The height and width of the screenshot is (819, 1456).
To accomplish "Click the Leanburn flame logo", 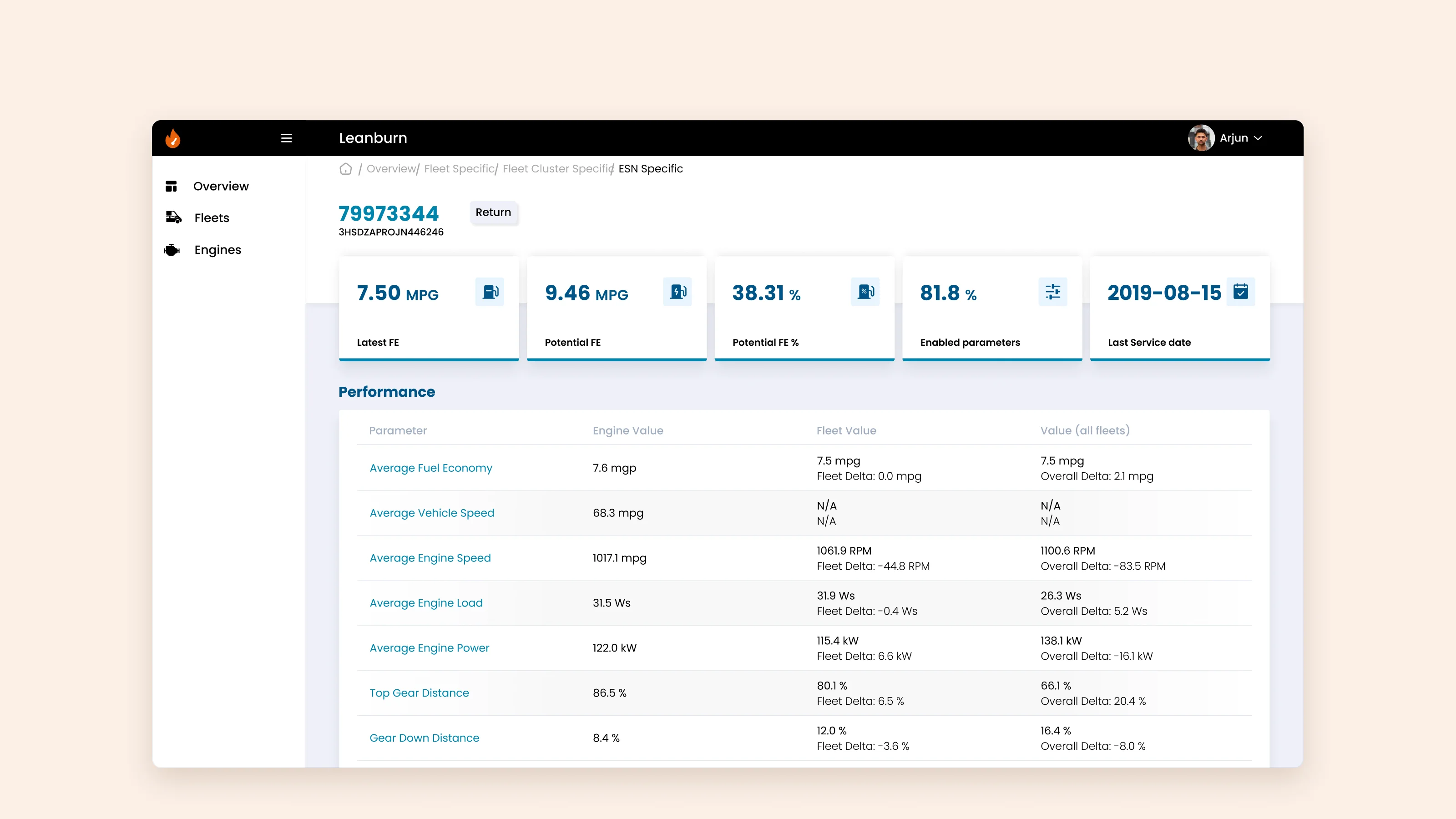I will point(173,138).
